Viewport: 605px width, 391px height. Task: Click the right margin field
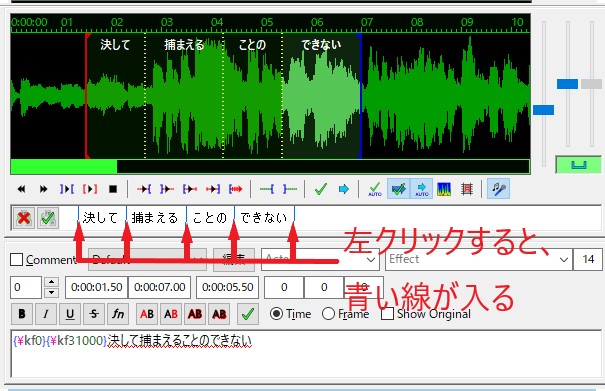324,288
